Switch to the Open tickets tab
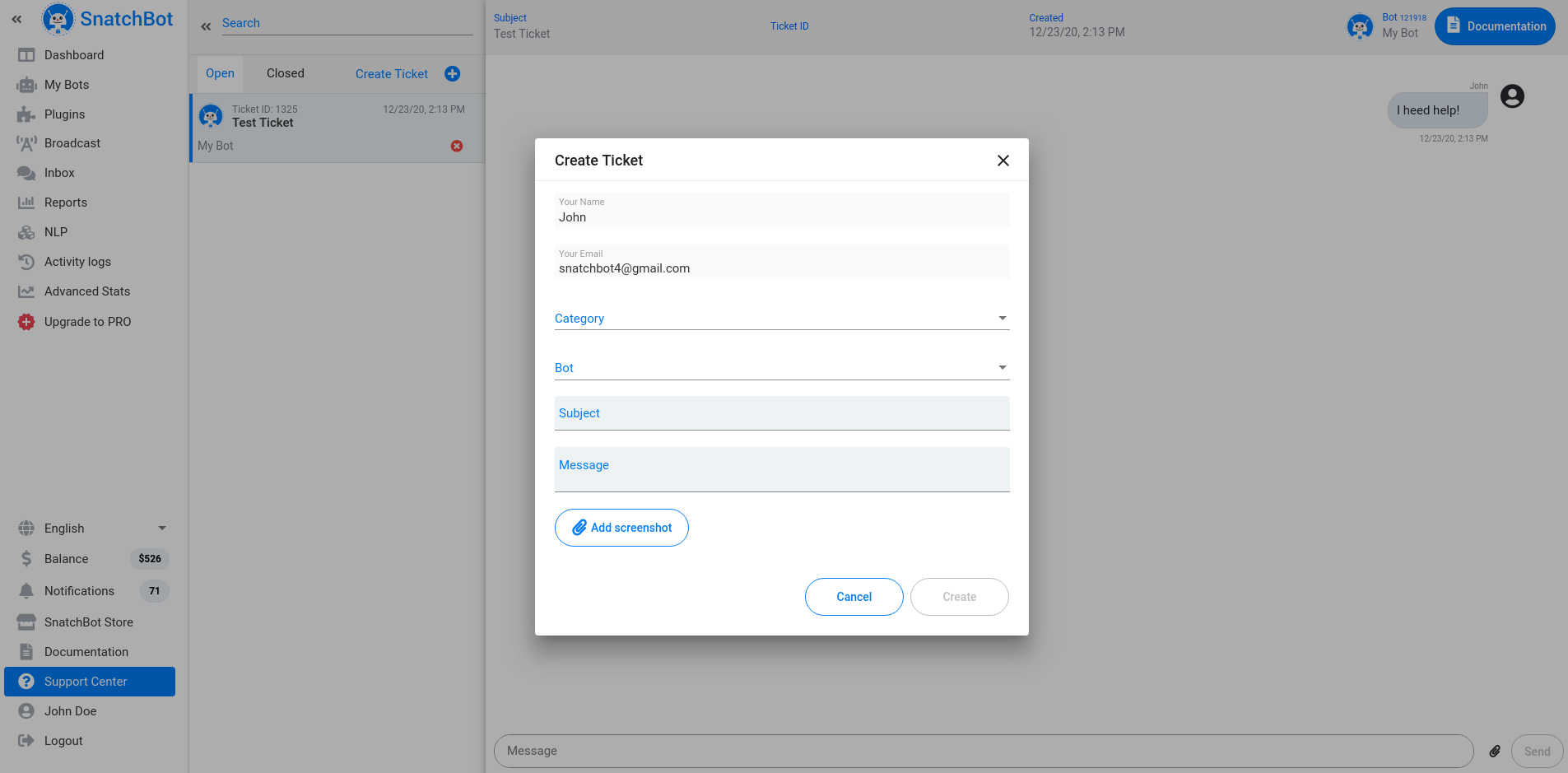This screenshot has height=773, width=1568. 220,73
